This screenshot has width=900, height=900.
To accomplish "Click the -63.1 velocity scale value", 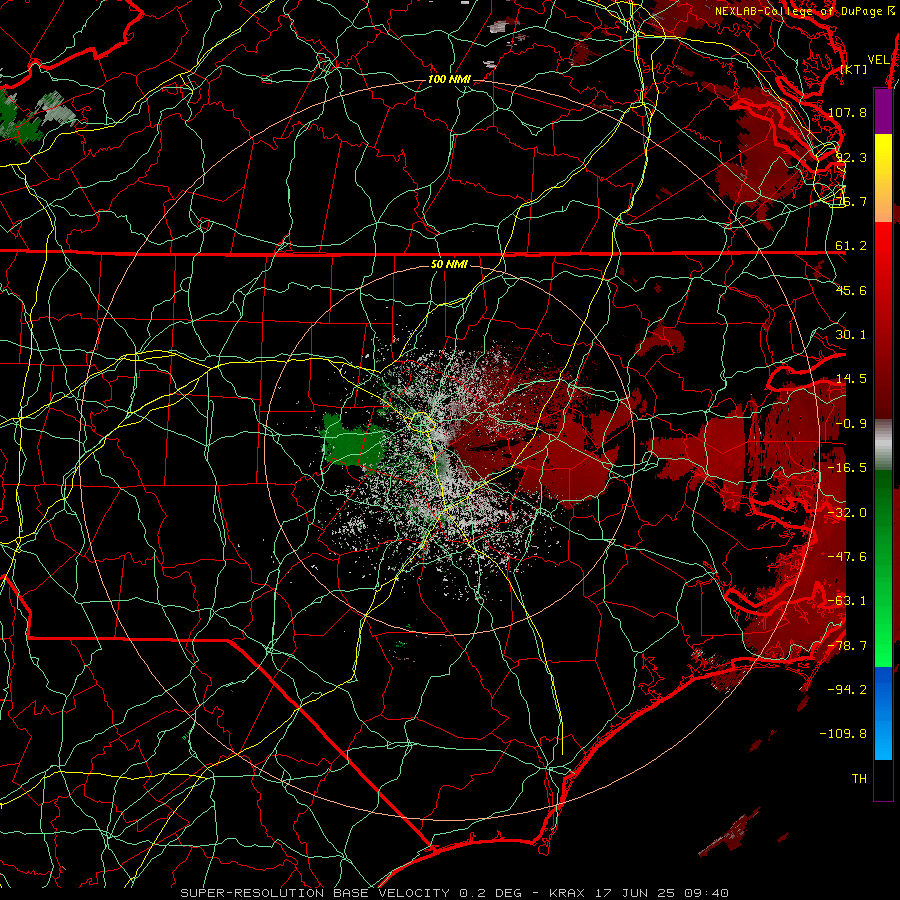I will 847,601.
